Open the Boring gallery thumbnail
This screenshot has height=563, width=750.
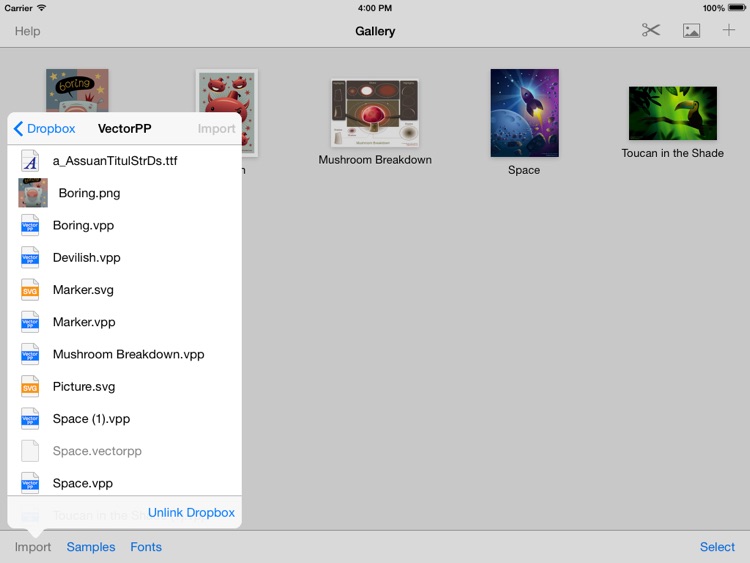click(x=77, y=90)
